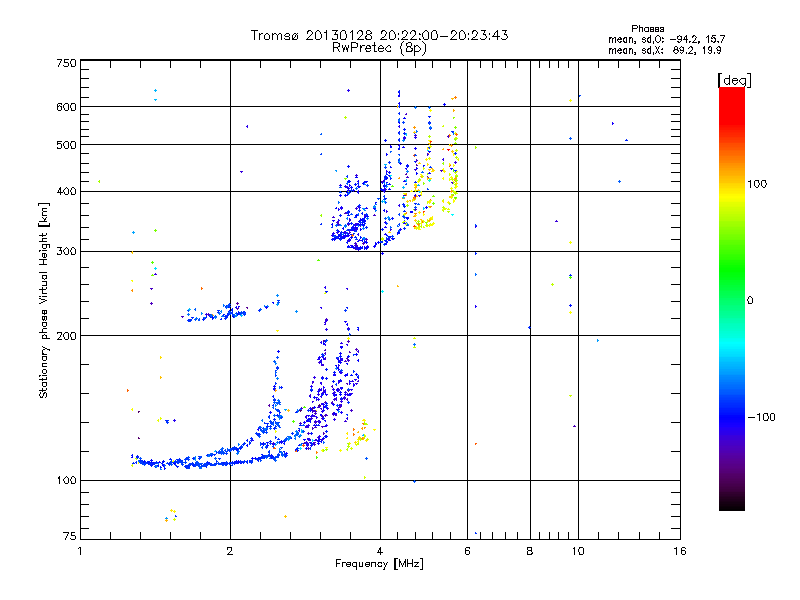Click the x-axis tick label '10'
The width and height of the screenshot is (800, 600).
pyautogui.click(x=578, y=551)
